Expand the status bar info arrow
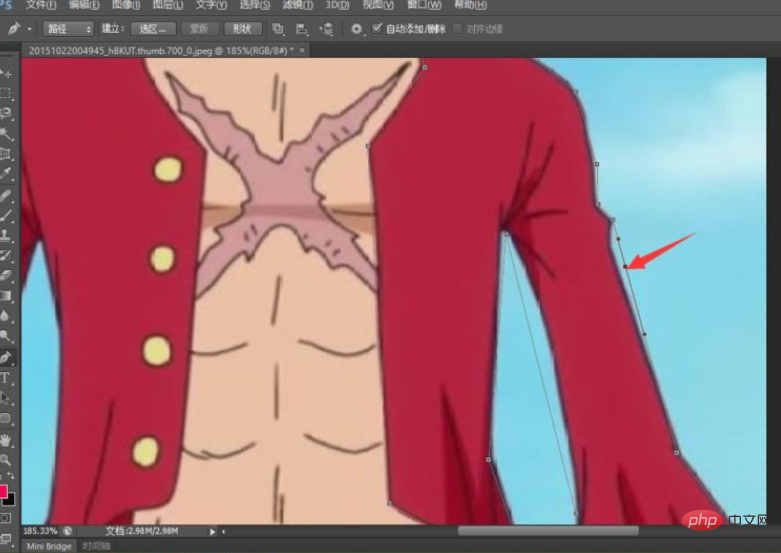This screenshot has height=553, width=781. [213, 532]
